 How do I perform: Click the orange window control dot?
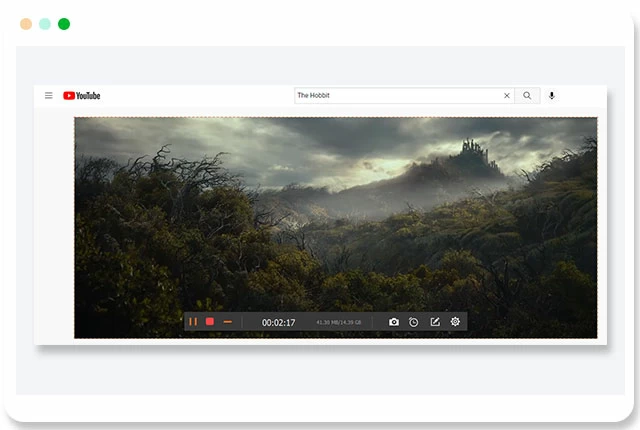coord(26,24)
